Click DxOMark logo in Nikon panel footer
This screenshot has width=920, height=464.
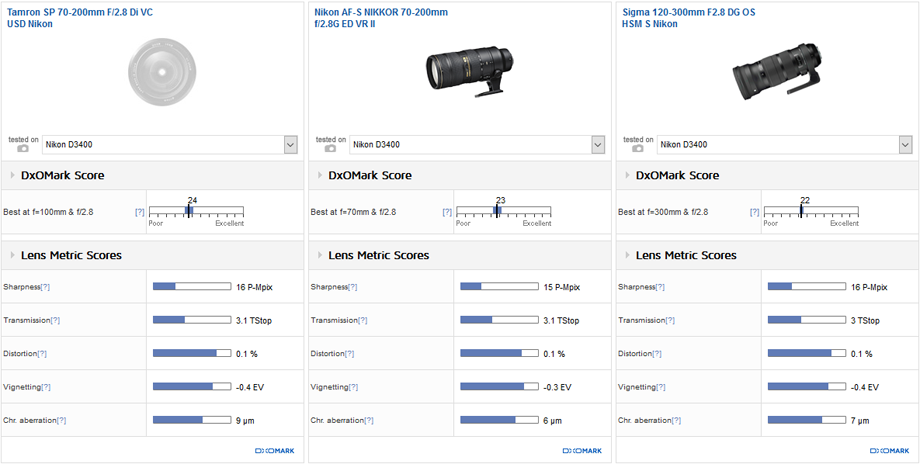[582, 451]
